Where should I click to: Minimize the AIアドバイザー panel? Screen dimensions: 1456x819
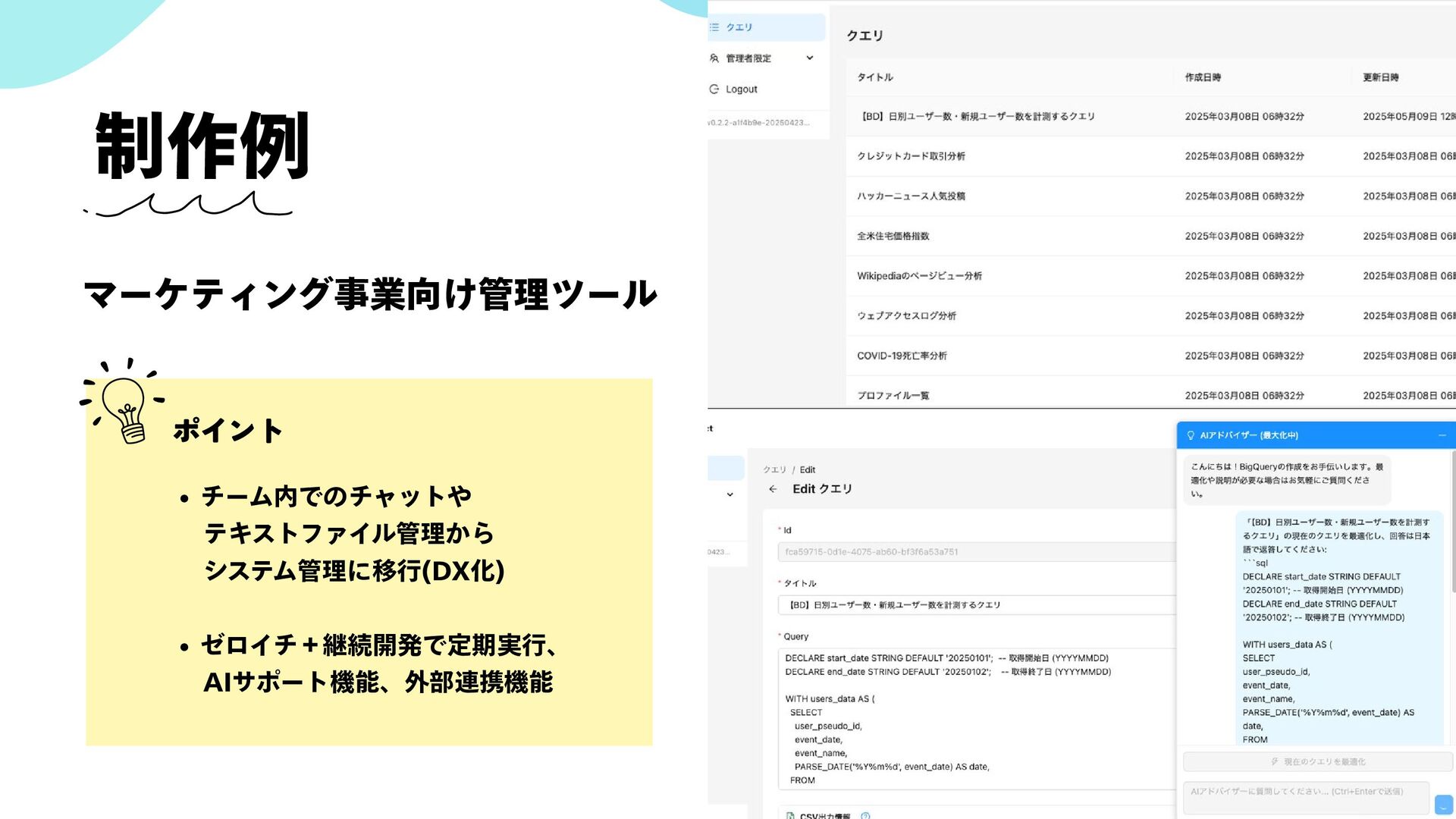1442,435
